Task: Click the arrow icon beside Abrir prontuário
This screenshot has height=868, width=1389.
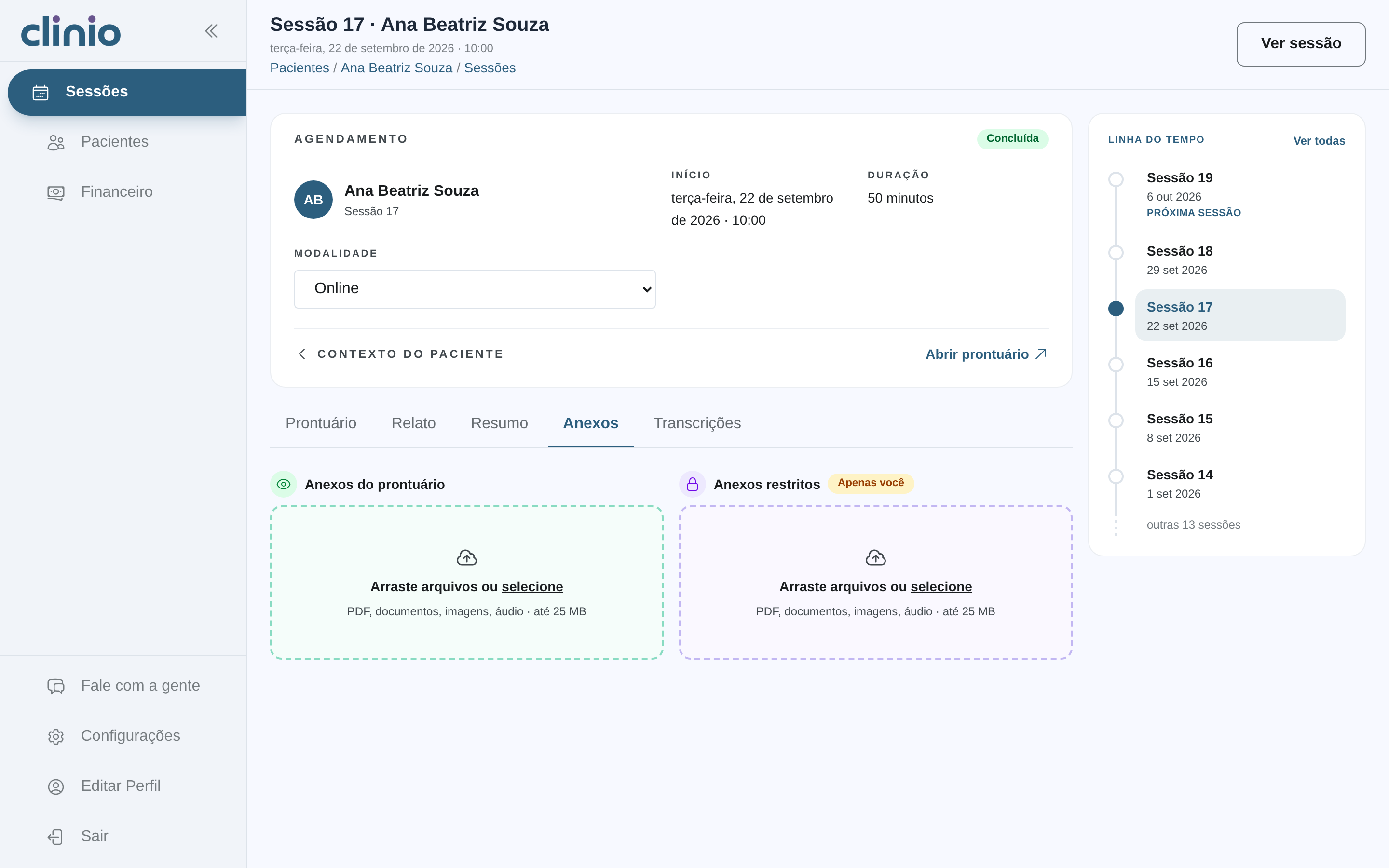Action: point(1041,353)
